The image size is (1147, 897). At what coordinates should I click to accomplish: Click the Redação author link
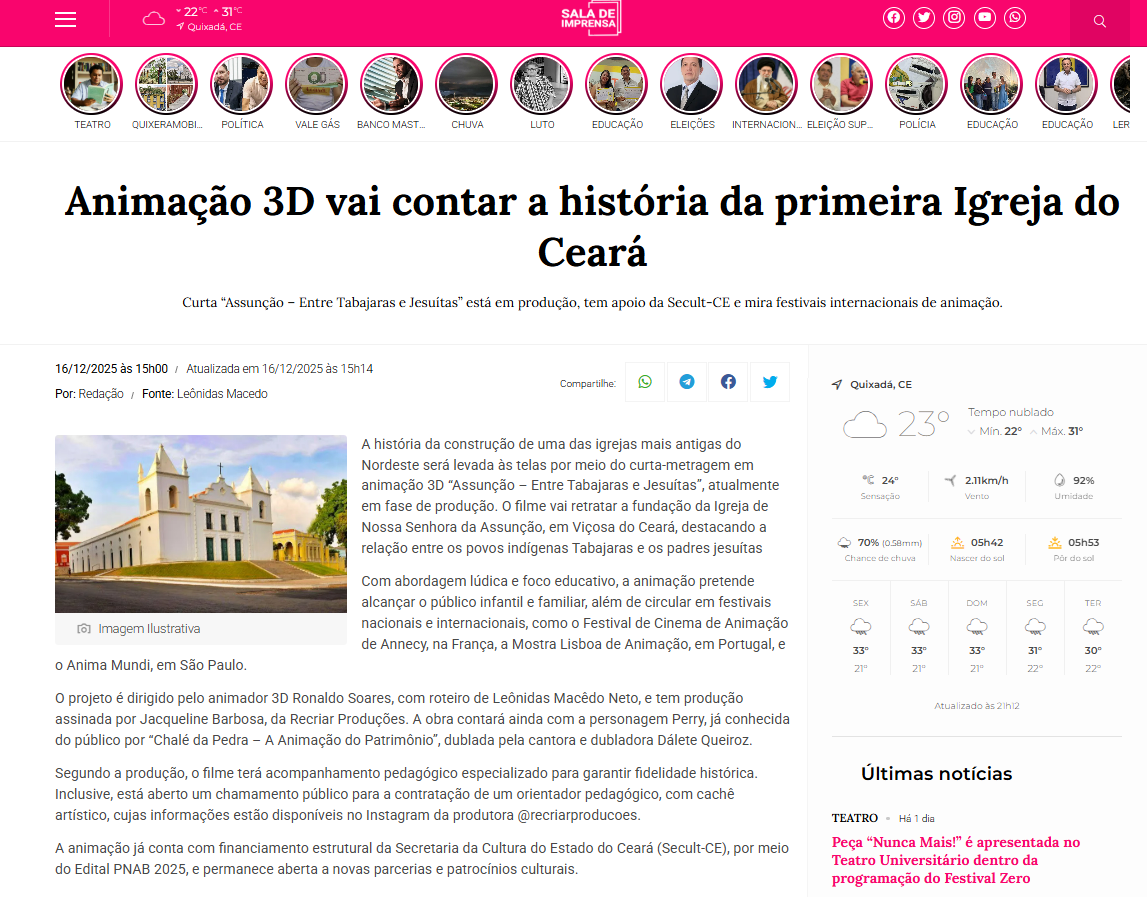click(101, 394)
